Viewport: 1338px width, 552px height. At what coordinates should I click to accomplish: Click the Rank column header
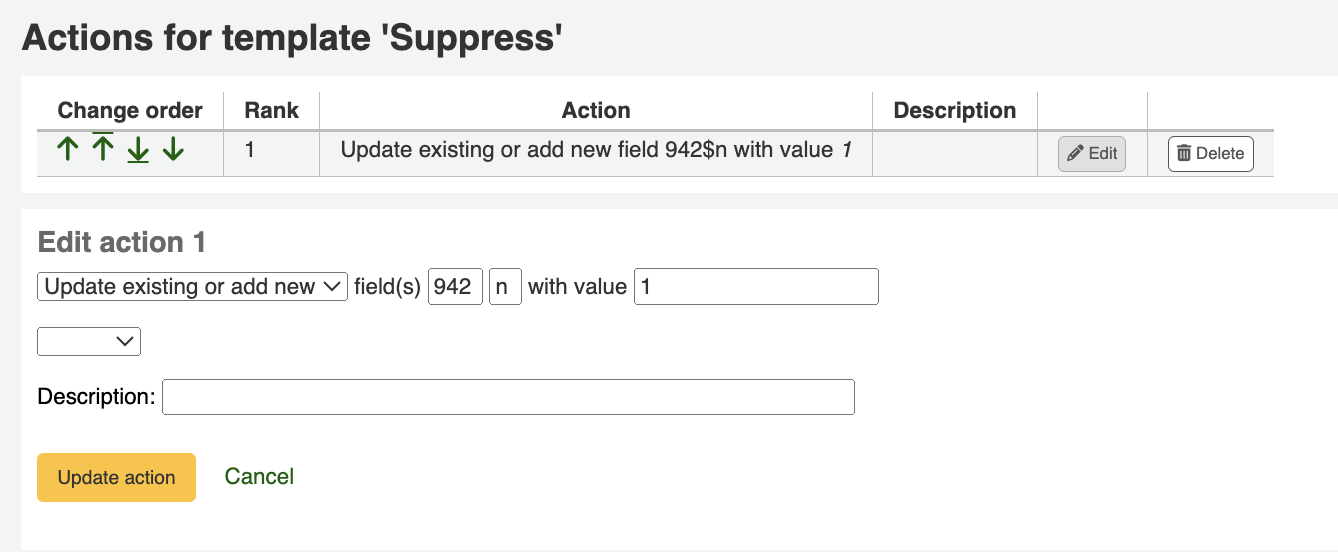click(271, 111)
